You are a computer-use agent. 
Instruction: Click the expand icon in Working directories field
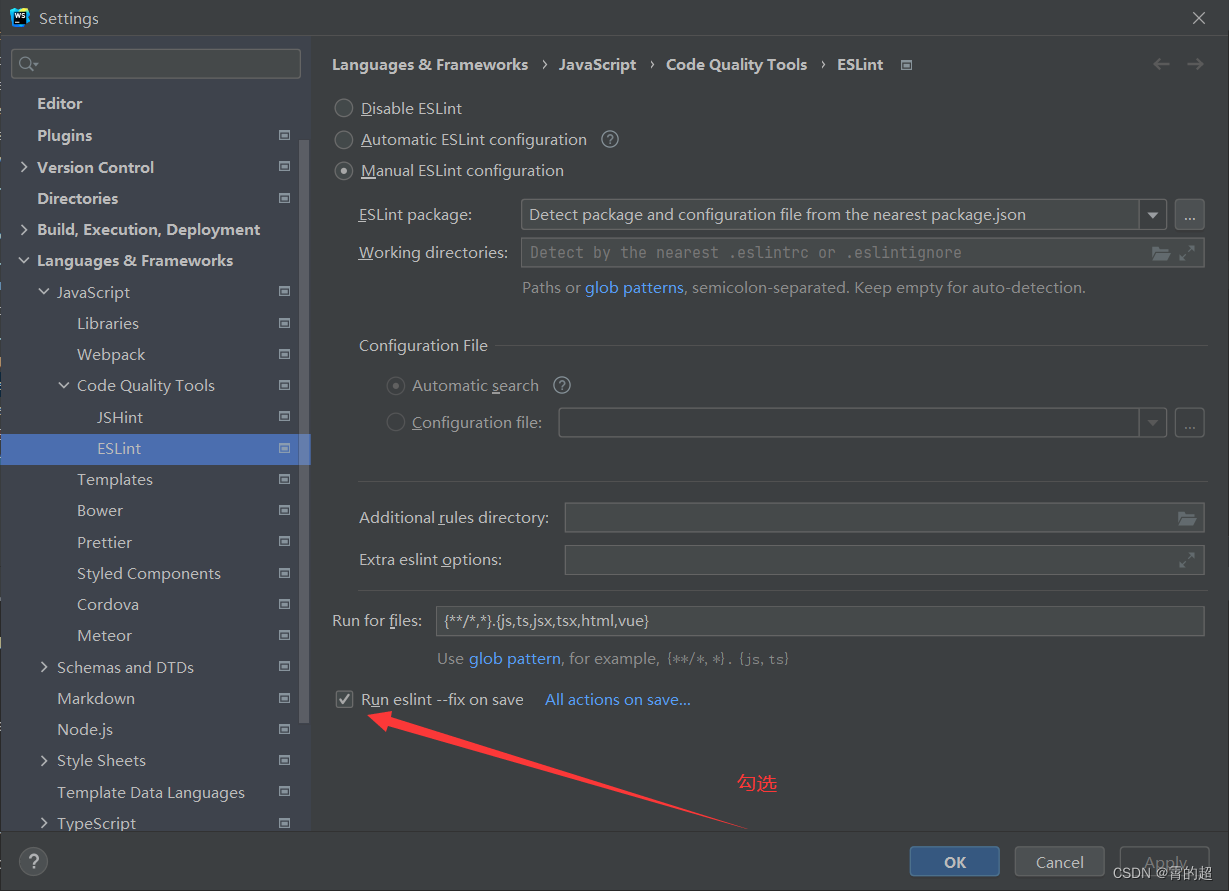pyautogui.click(x=1187, y=253)
